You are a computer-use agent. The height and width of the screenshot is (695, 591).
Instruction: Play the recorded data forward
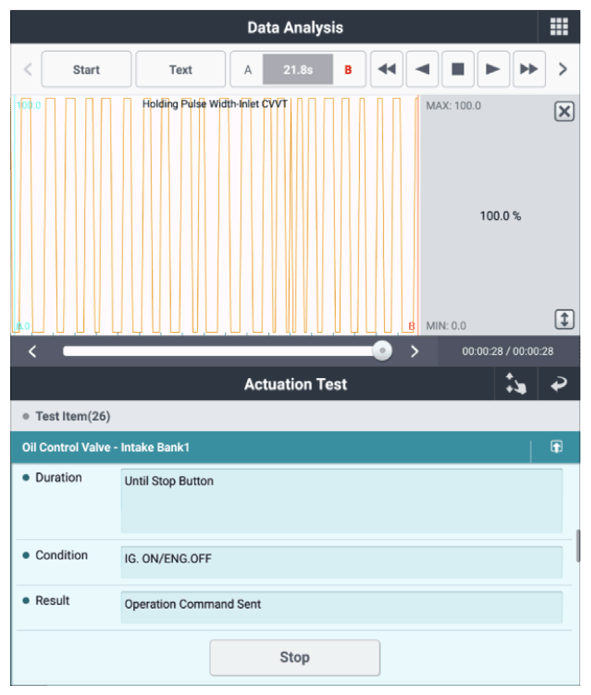tap(493, 69)
